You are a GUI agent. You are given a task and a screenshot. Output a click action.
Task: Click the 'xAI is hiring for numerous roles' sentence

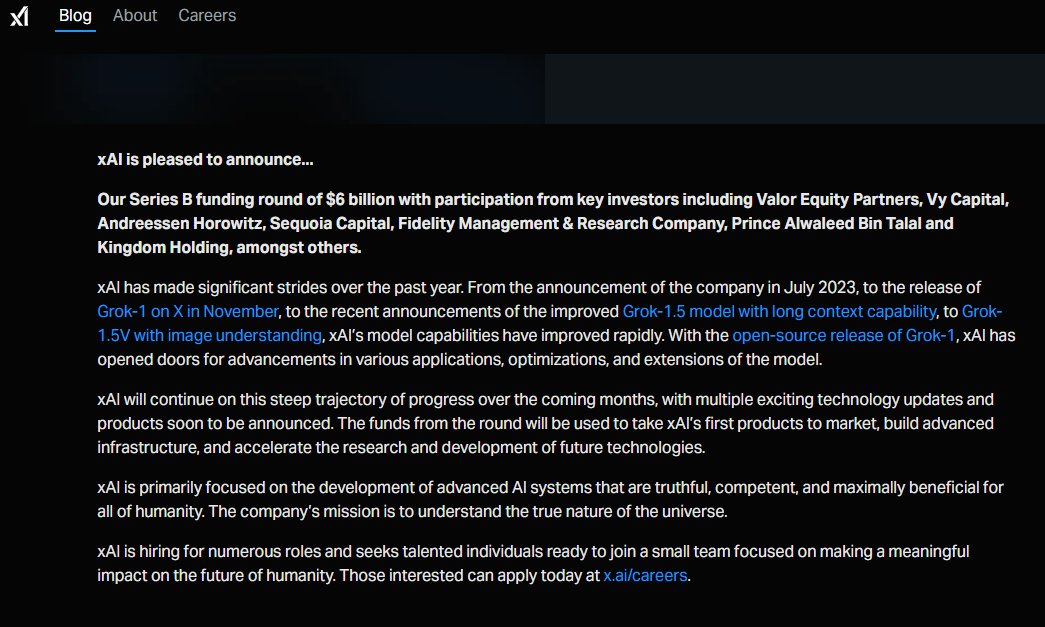(x=533, y=563)
